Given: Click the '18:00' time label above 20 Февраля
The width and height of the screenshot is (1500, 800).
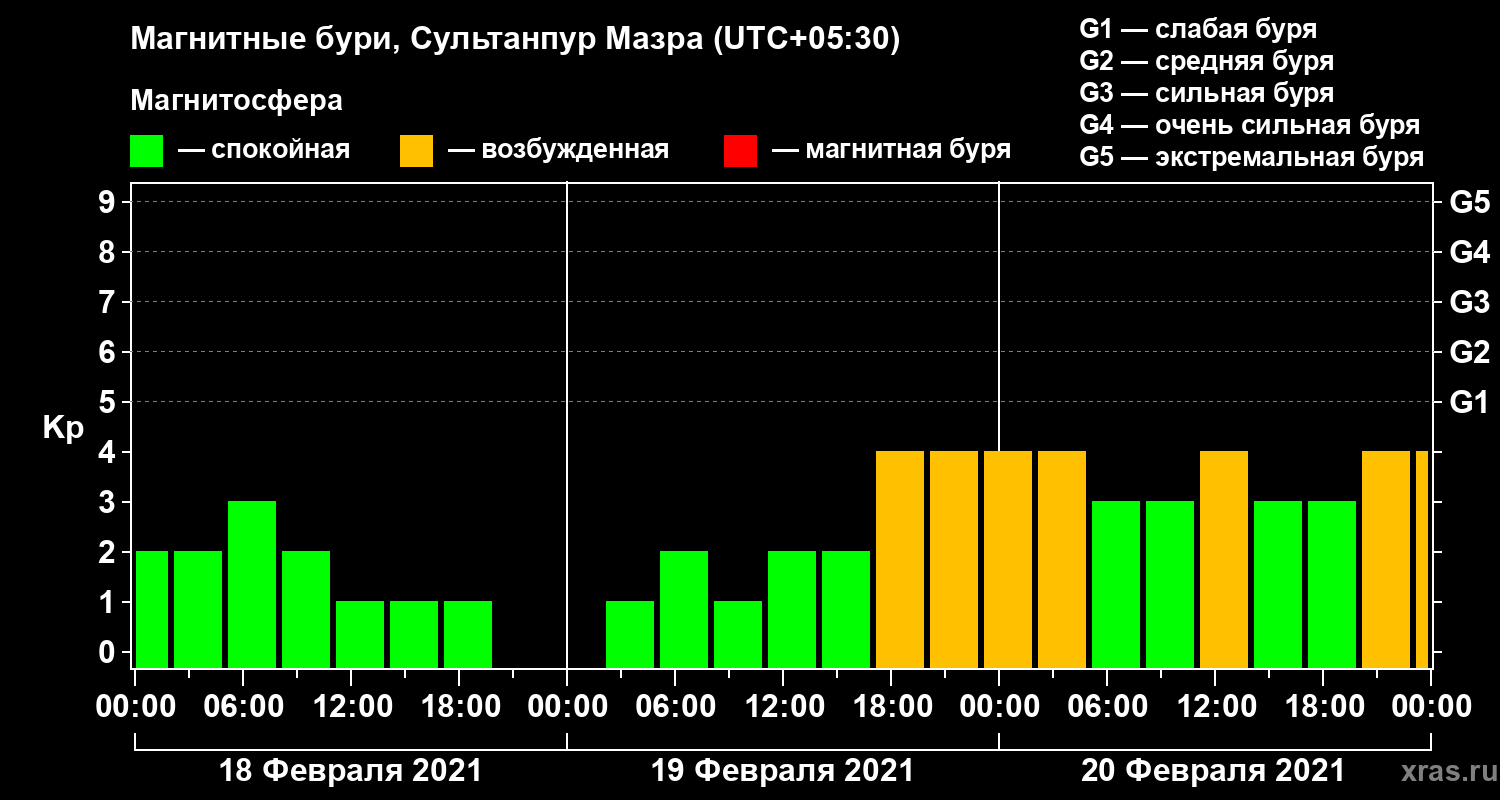Looking at the screenshot, I should click(x=1323, y=707).
